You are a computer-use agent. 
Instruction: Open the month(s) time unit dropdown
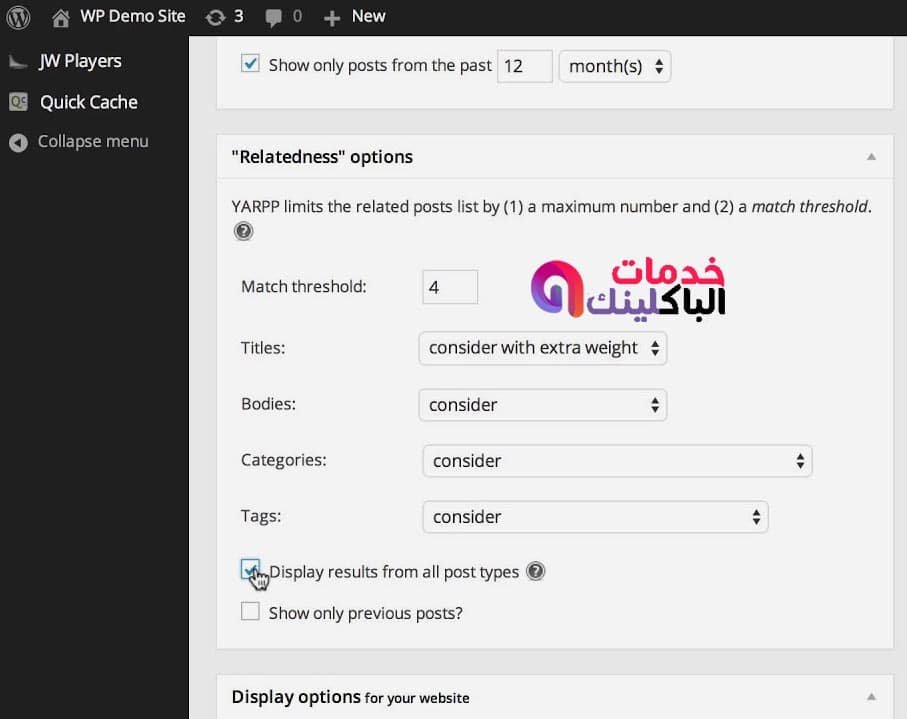(x=614, y=65)
